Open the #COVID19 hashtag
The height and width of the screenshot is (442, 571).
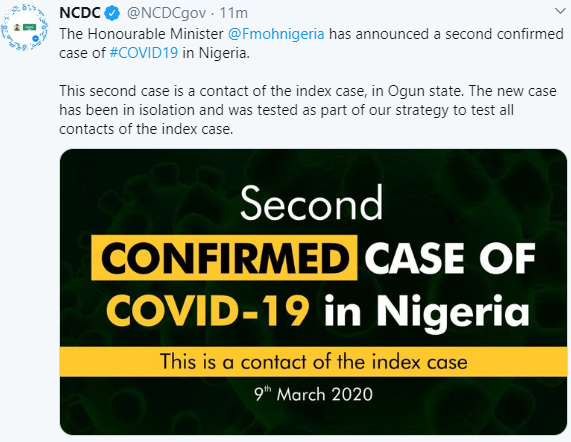(144, 53)
